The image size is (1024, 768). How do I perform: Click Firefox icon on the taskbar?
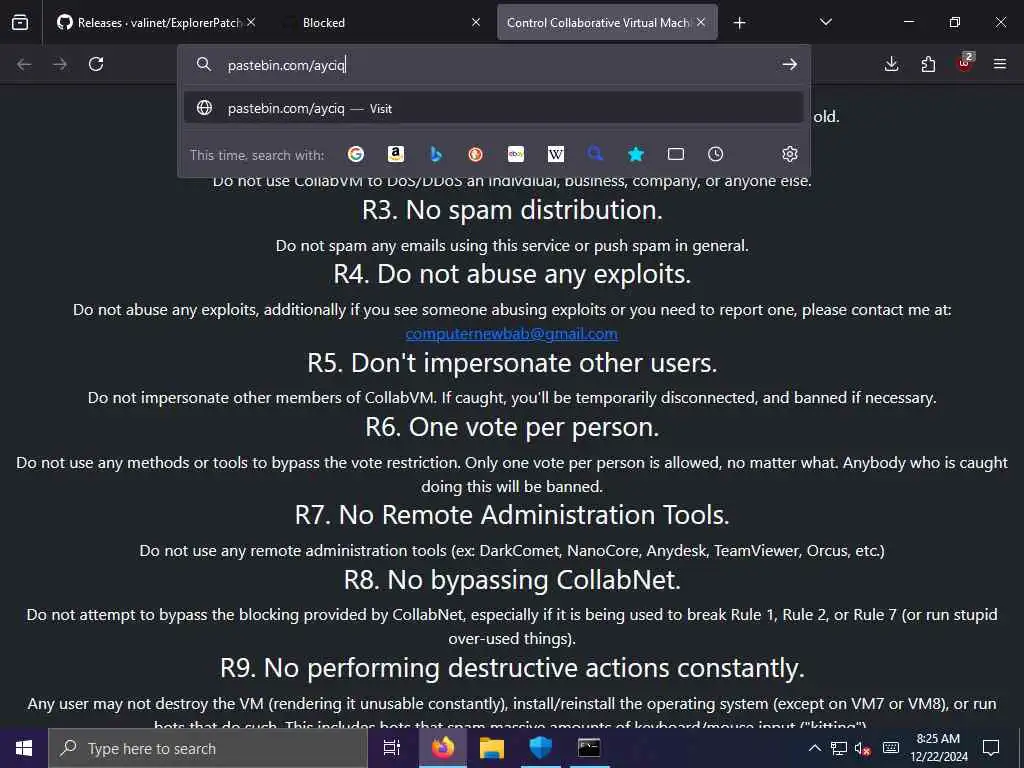point(442,748)
